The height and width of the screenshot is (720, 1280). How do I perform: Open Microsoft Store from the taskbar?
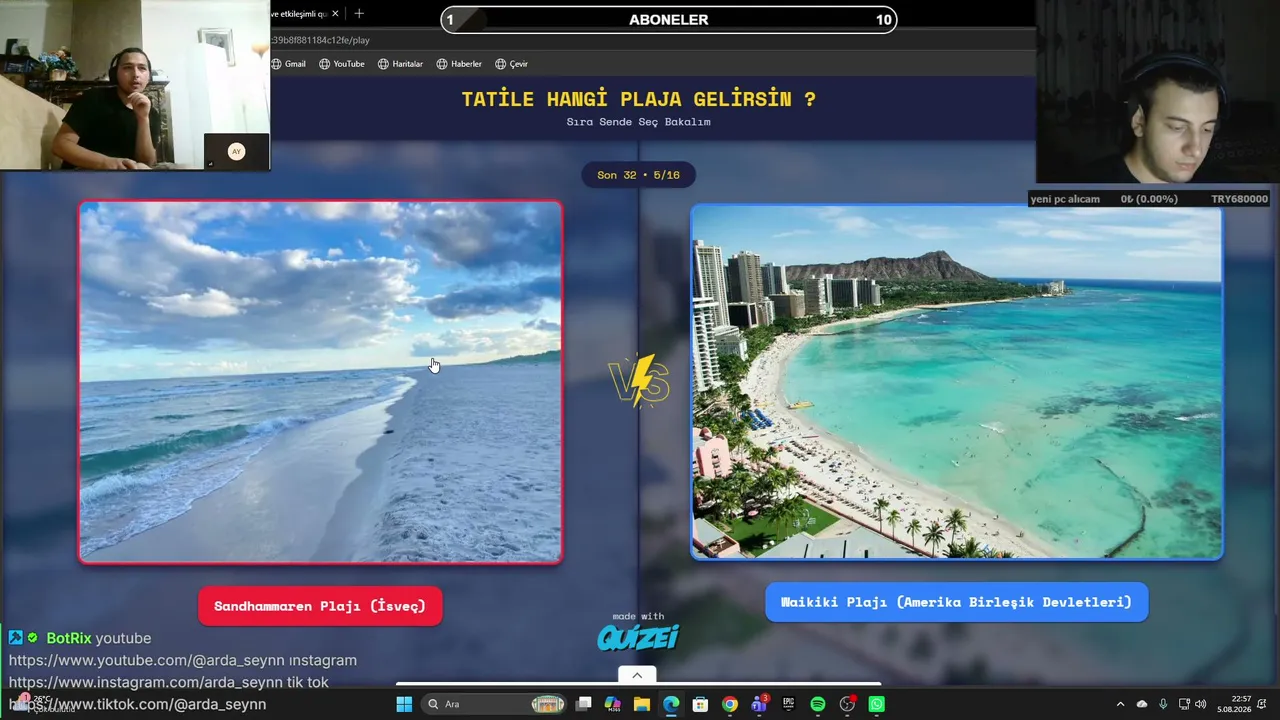click(x=701, y=704)
